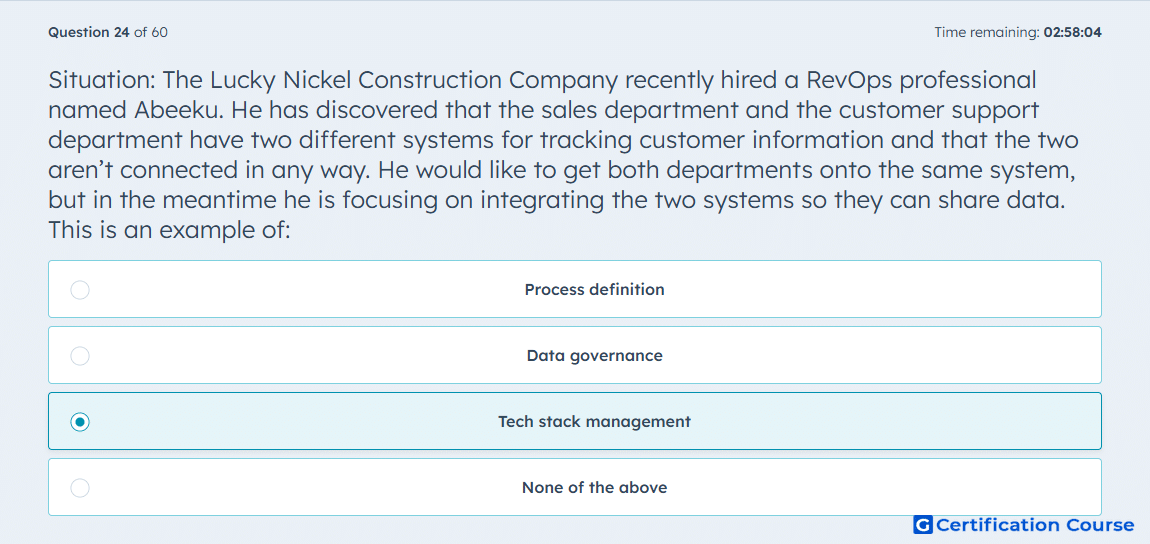Click the Data governance answer text

[x=594, y=356]
